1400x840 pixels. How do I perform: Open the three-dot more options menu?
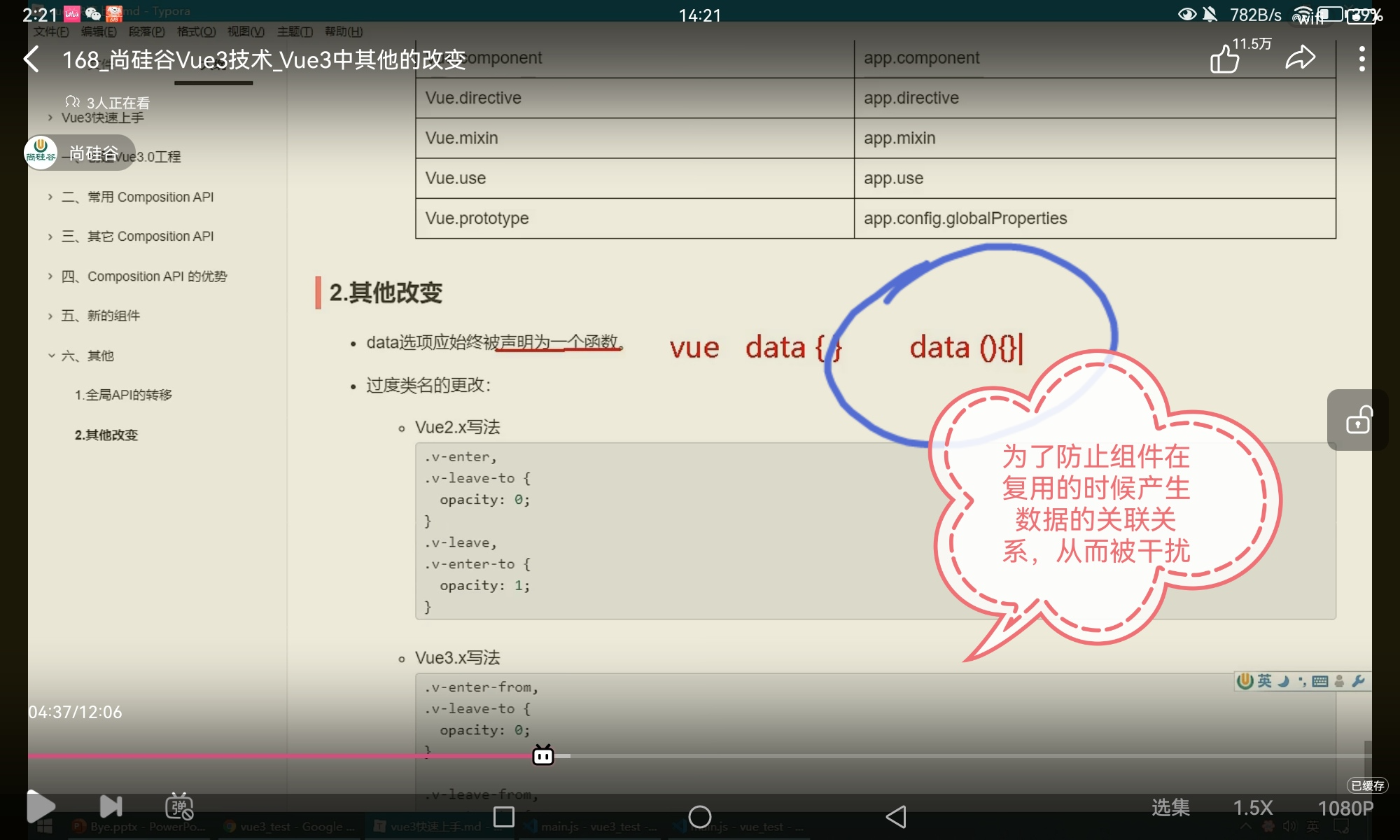(1361, 59)
